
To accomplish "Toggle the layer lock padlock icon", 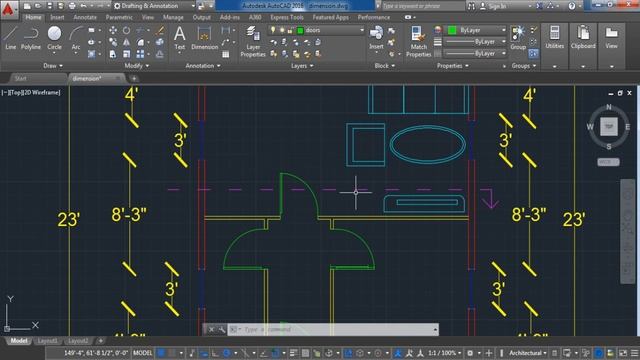I will [x=290, y=30].
